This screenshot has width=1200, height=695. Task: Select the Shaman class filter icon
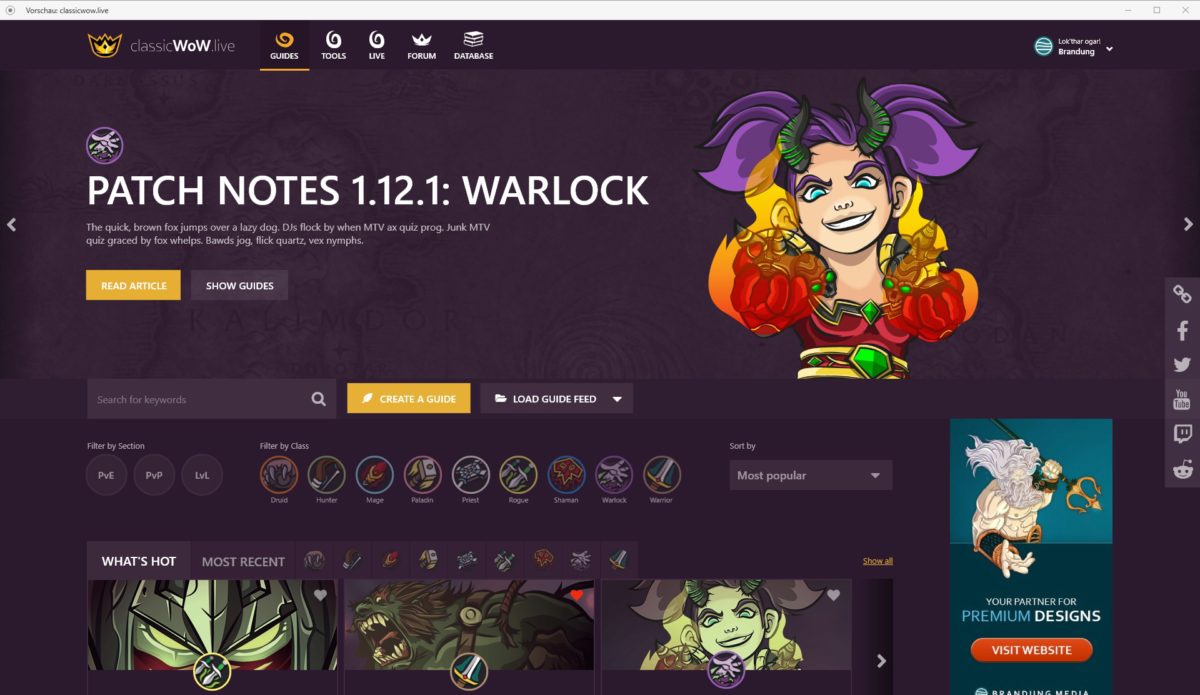click(566, 475)
